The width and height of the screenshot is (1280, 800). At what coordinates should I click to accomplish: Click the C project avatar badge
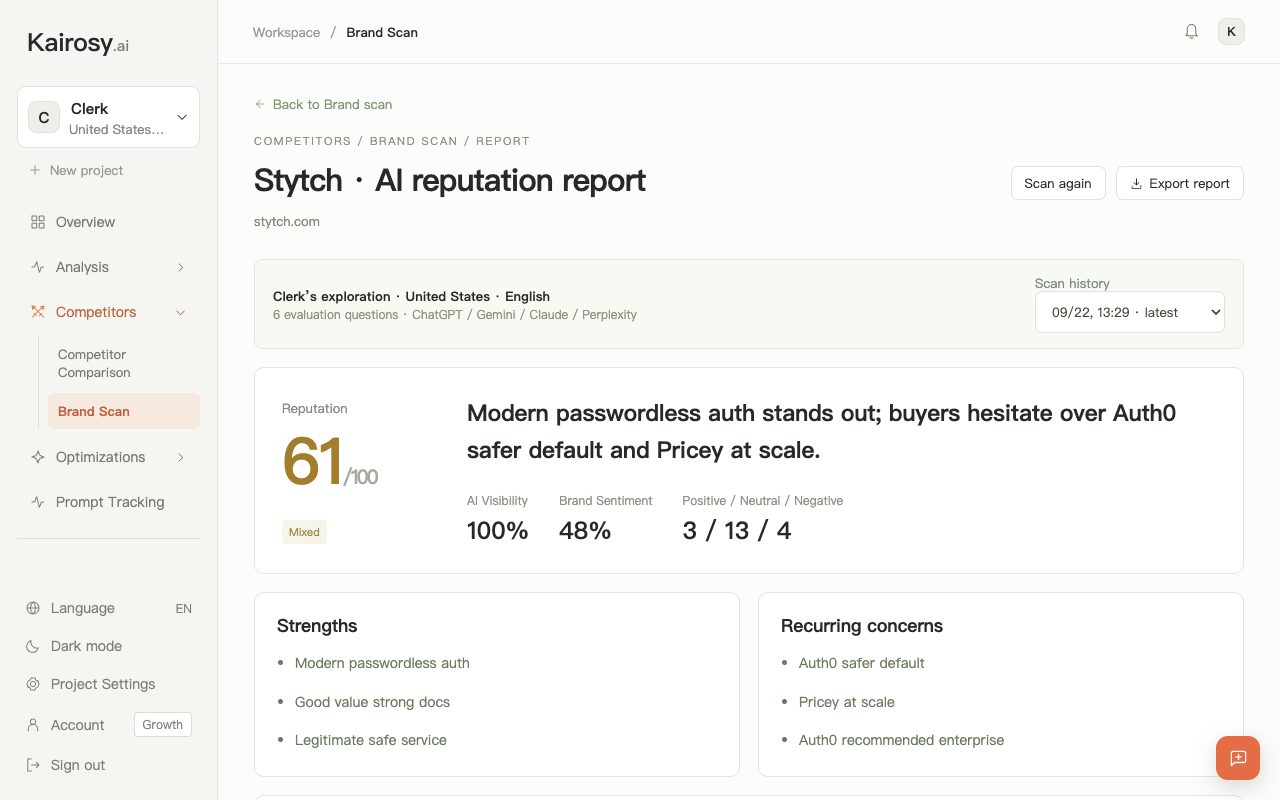click(x=44, y=117)
